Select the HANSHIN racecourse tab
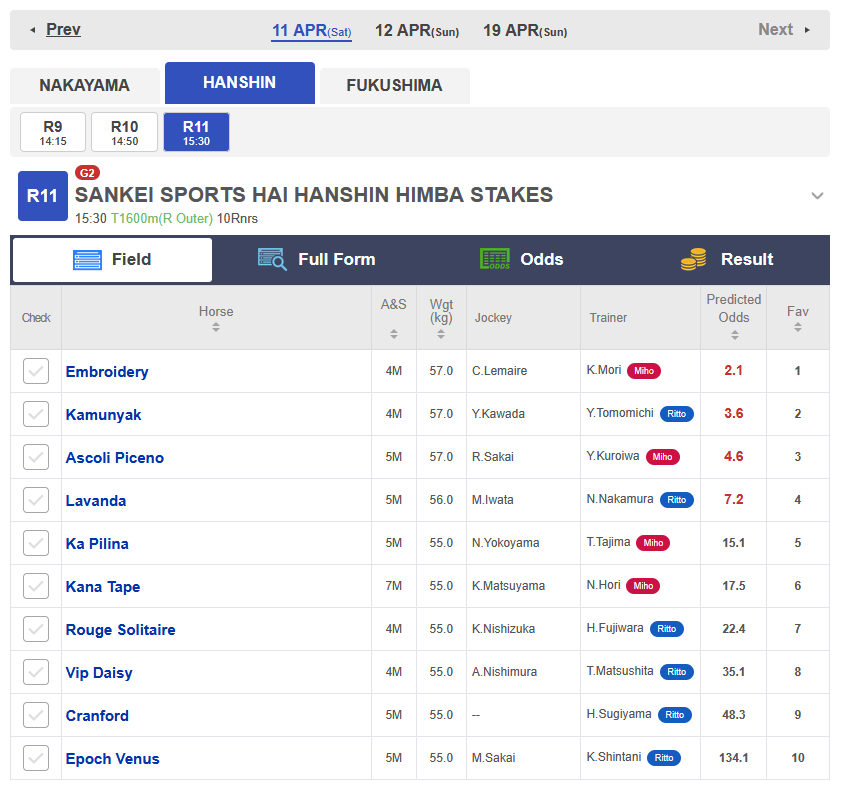This screenshot has height=788, width=844. pyautogui.click(x=240, y=83)
